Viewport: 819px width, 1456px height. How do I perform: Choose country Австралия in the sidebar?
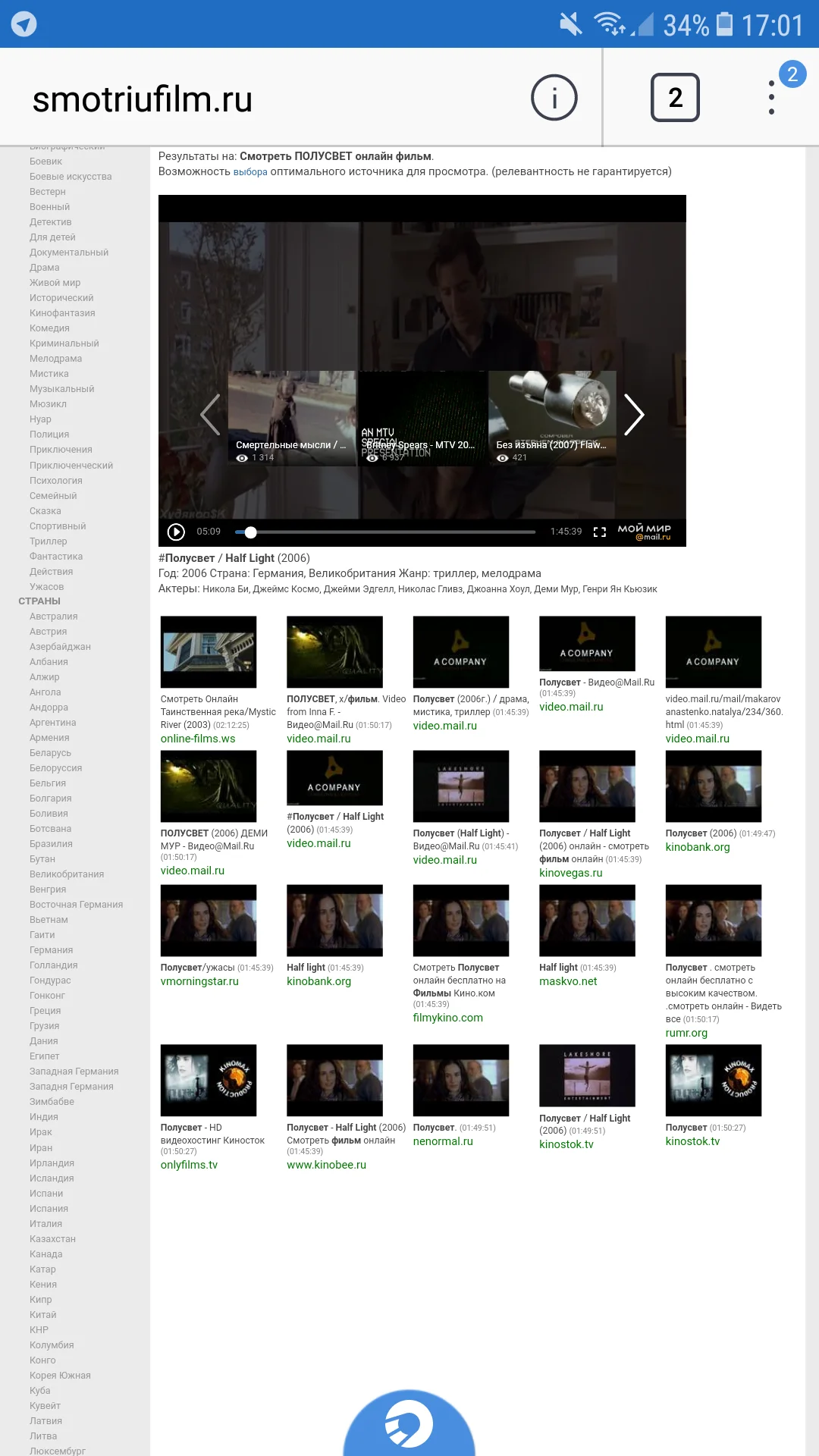point(54,617)
